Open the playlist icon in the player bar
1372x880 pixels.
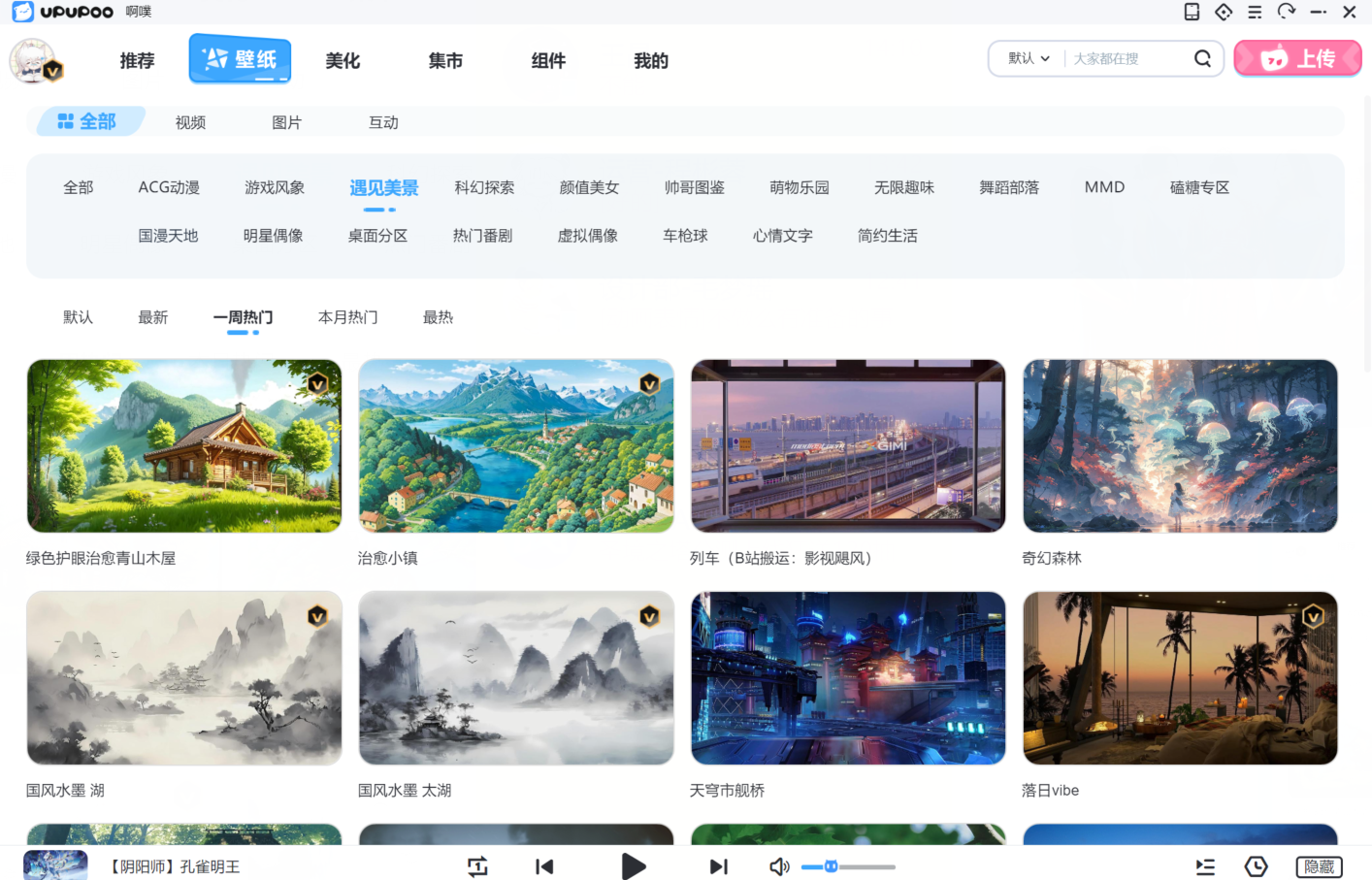[1205, 866]
